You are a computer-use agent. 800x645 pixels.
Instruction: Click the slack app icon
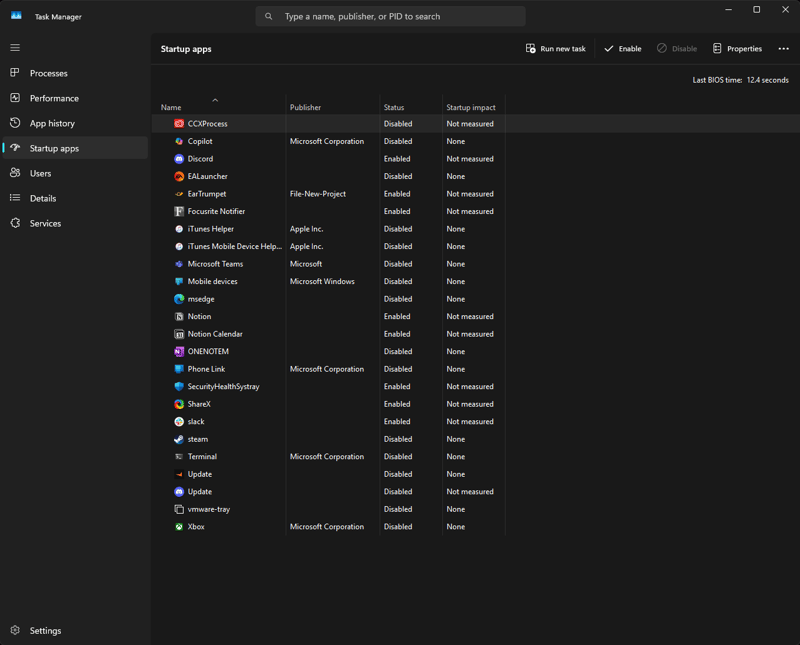click(179, 421)
